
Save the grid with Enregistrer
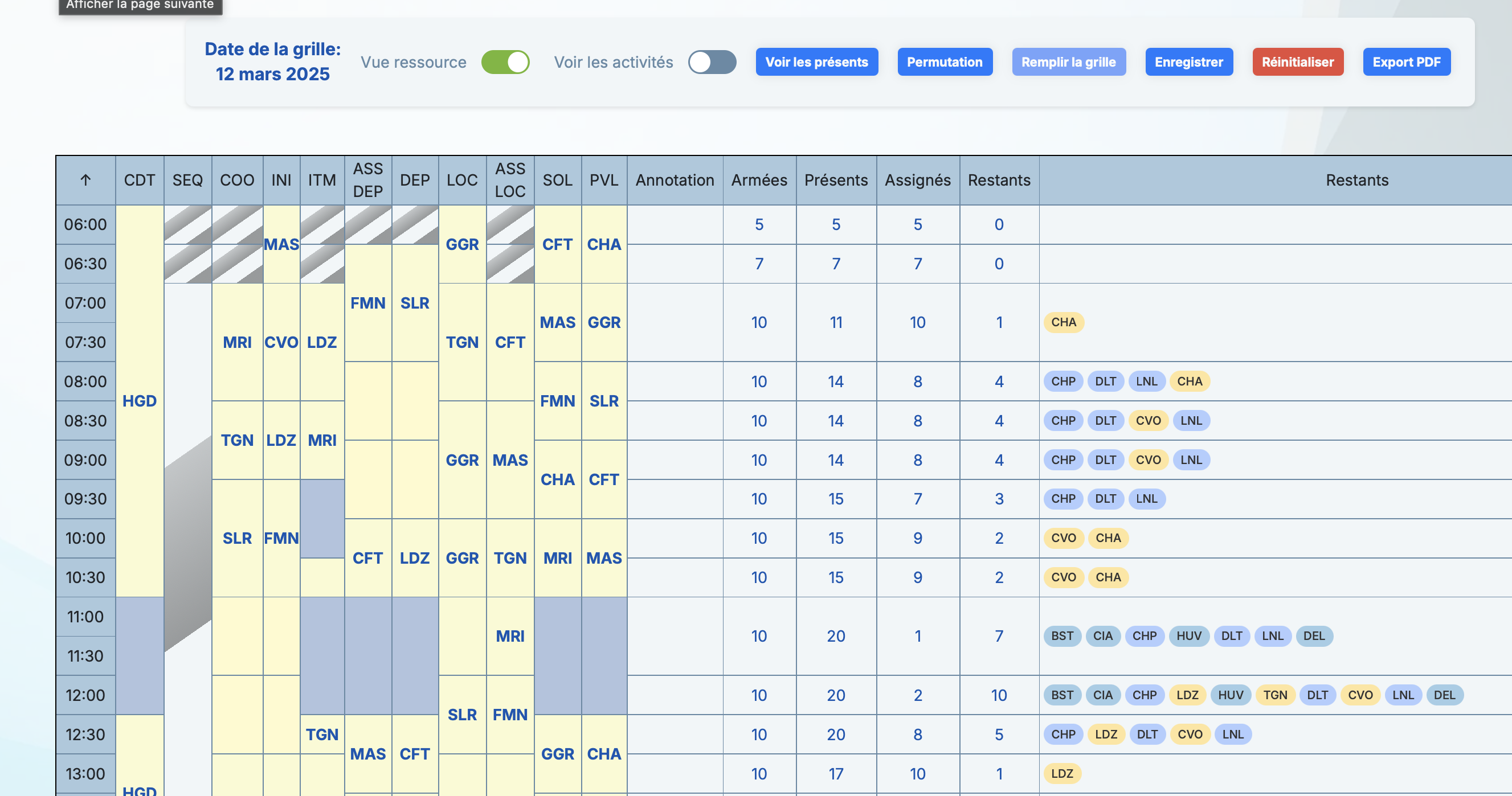[1189, 61]
